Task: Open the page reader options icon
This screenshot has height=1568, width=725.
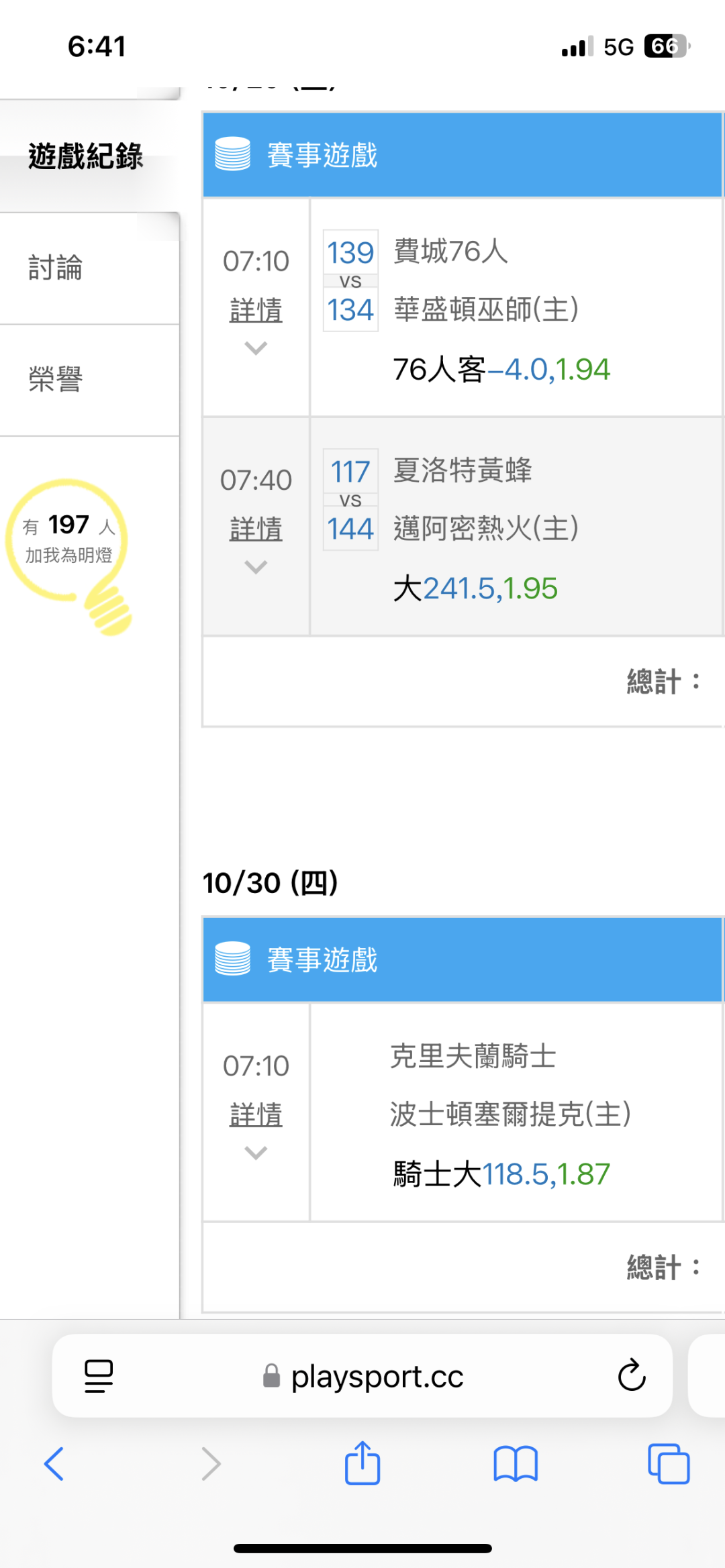Action: 99,1376
